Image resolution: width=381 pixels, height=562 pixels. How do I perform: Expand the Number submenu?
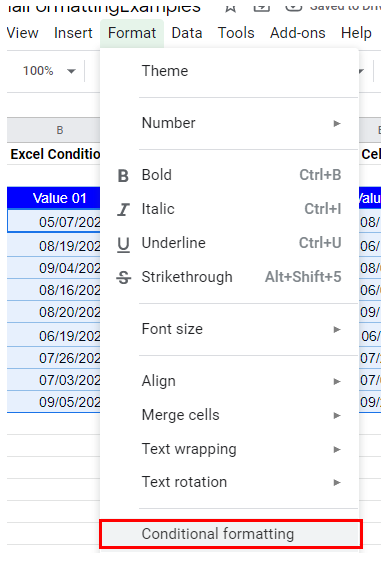coord(229,123)
